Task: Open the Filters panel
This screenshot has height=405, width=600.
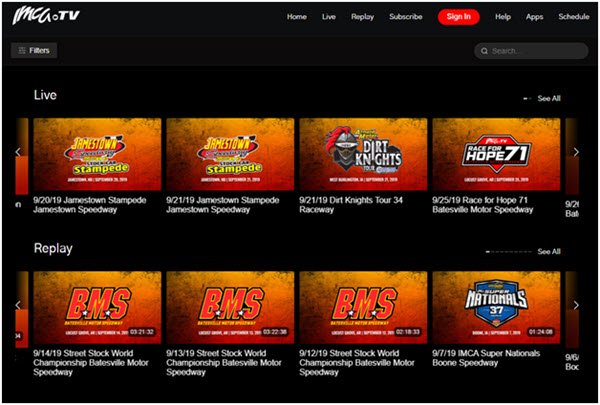Action: [34, 51]
